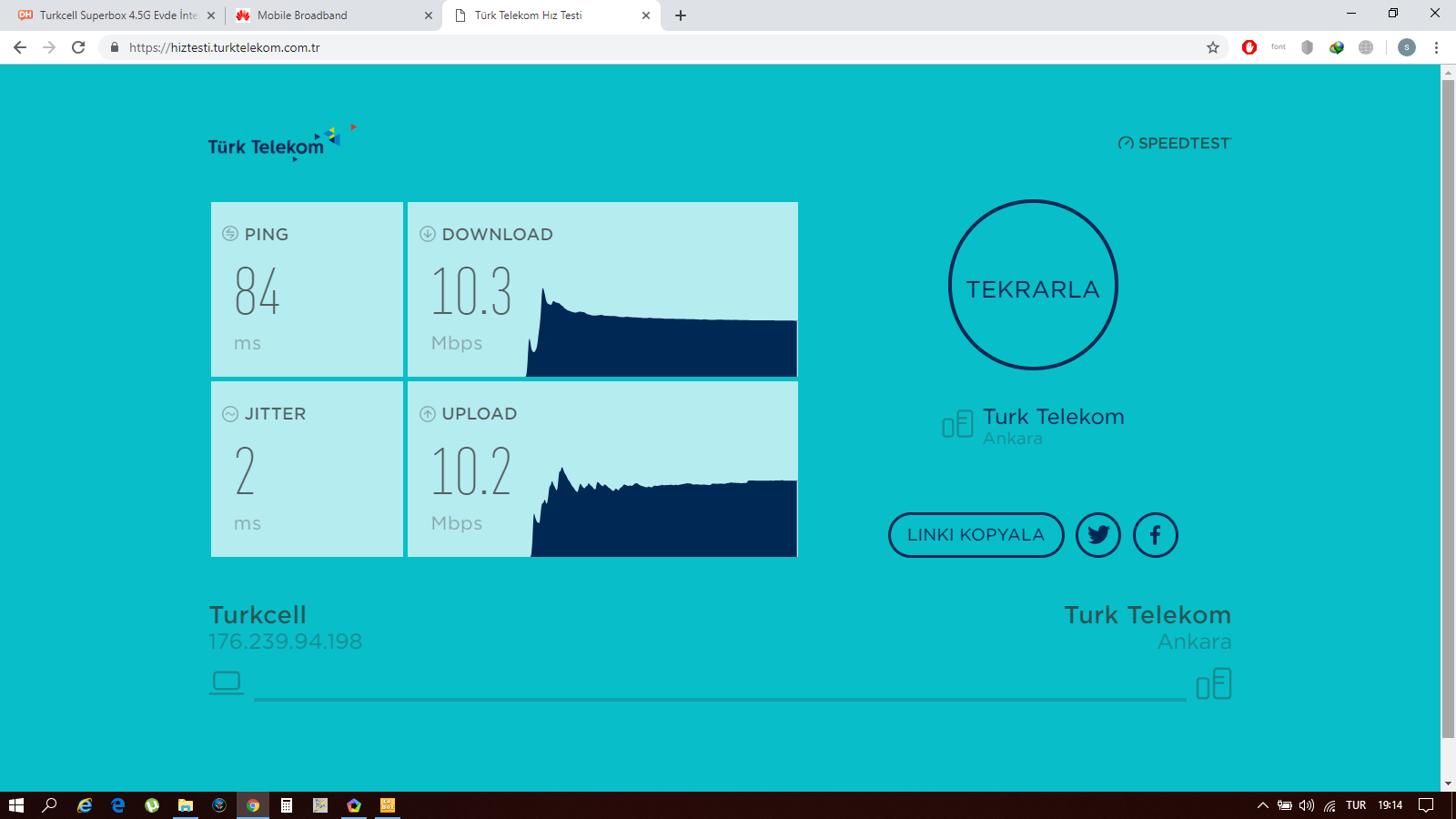Click the grey globe extension icon
1456x819 pixels.
click(1366, 47)
